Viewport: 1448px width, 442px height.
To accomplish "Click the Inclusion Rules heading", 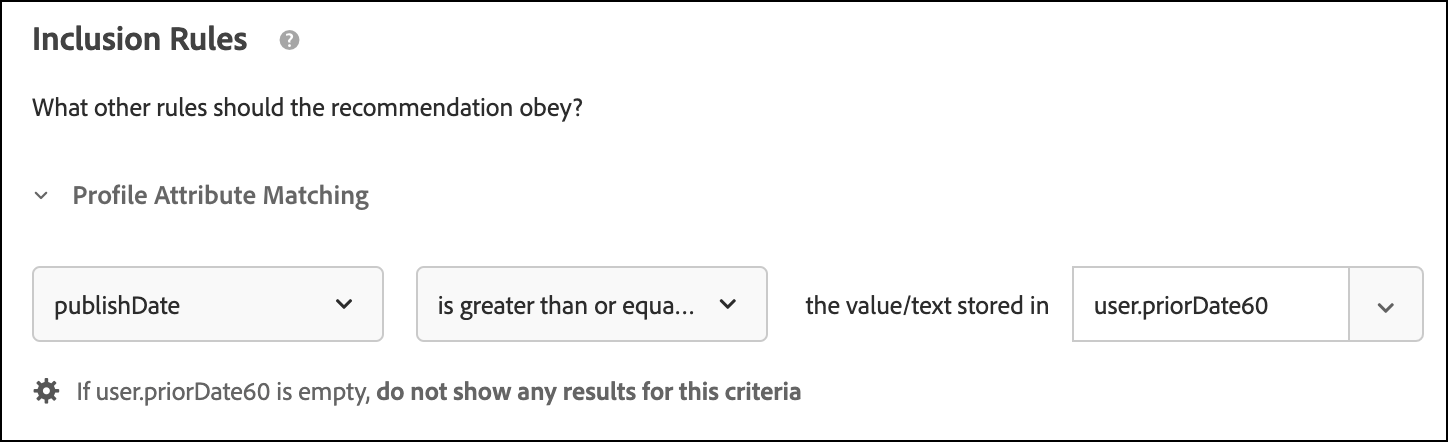I will [140, 39].
